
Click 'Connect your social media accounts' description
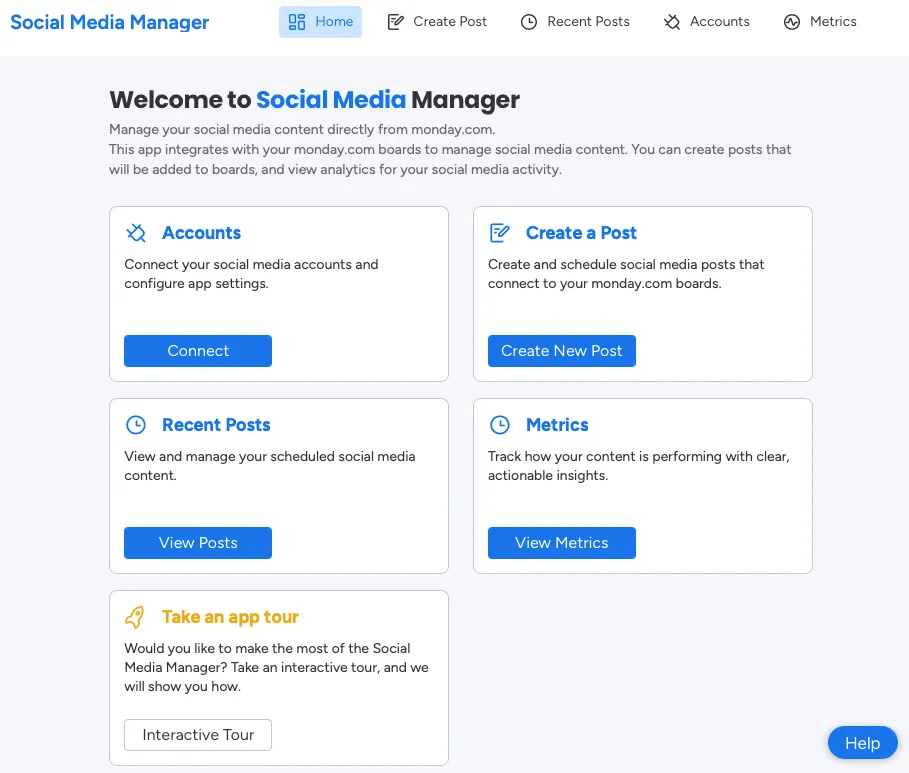pos(251,274)
